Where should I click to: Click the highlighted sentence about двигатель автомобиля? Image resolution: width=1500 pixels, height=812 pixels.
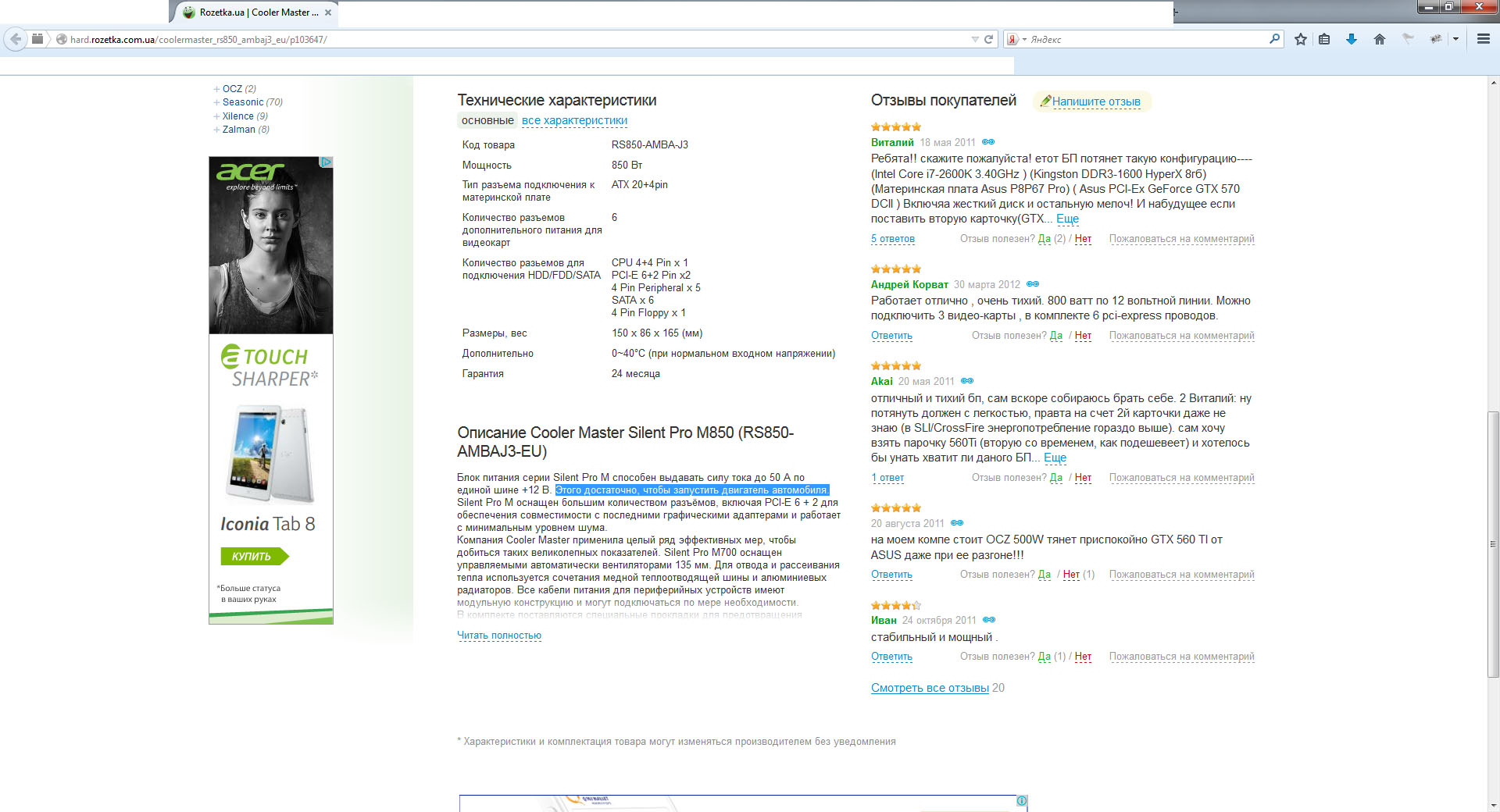tap(692, 490)
